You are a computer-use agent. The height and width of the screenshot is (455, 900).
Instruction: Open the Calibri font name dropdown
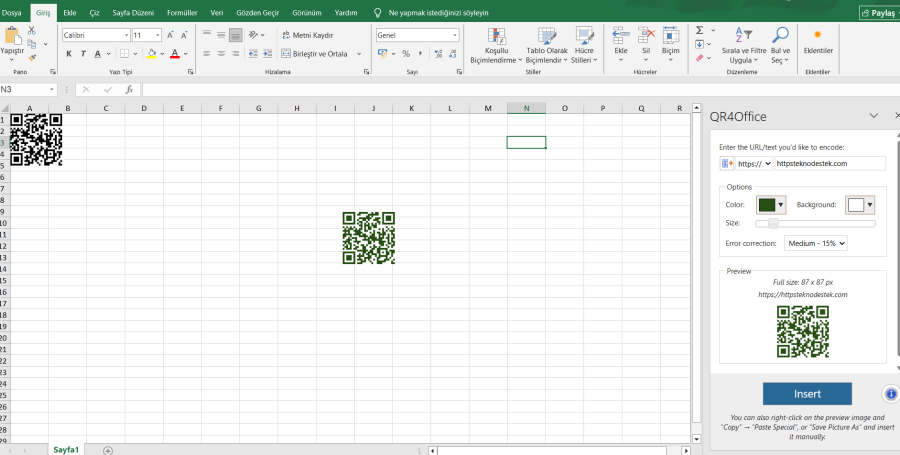coord(126,36)
